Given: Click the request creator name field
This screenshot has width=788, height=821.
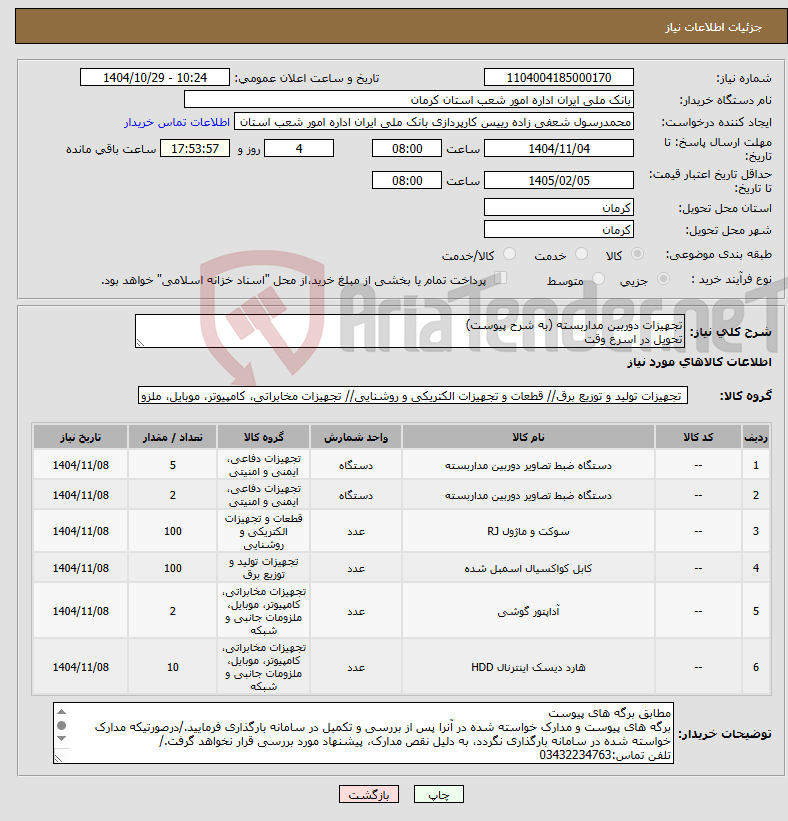Looking at the screenshot, I should [x=434, y=121].
